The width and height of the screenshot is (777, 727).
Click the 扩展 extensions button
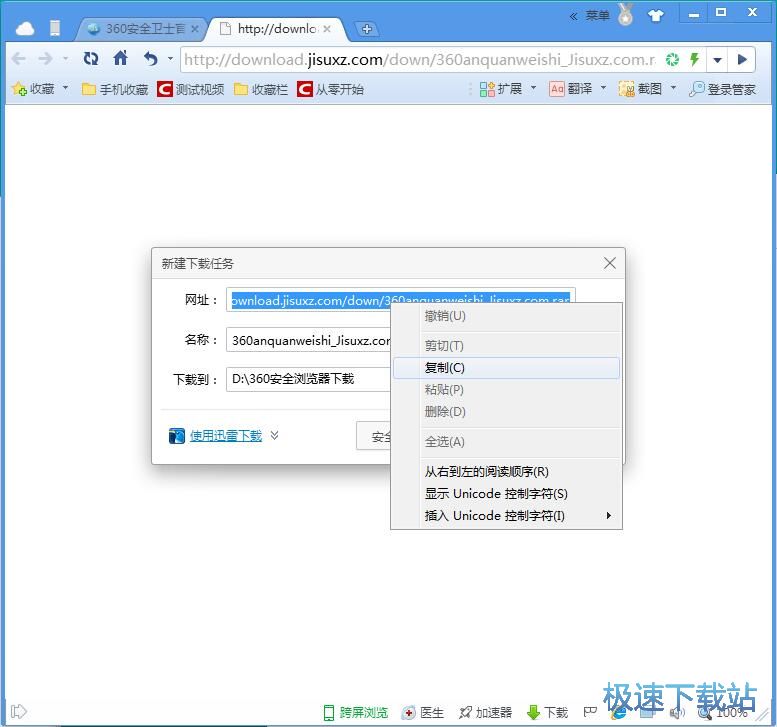click(500, 89)
